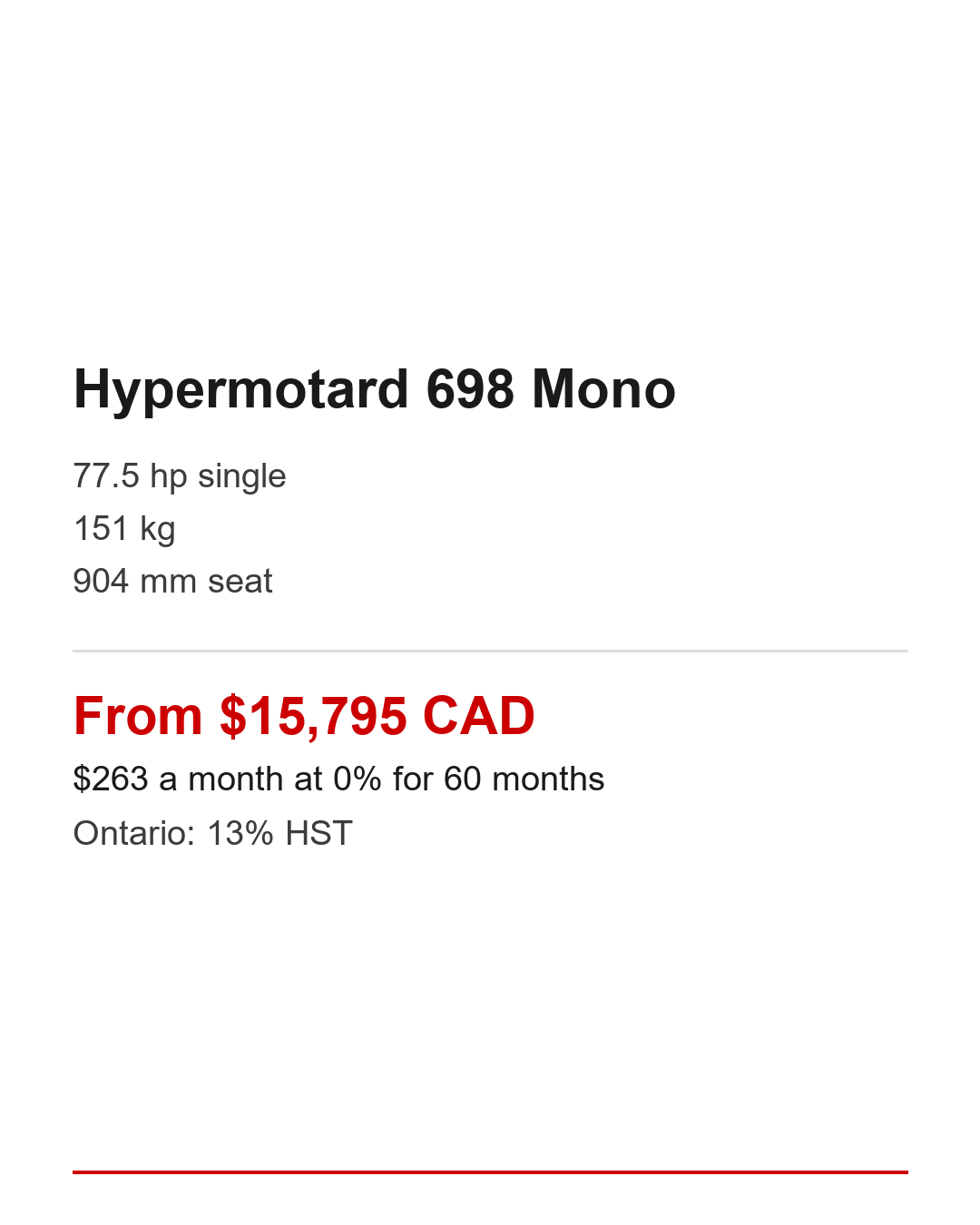Select the 77.5 hp single spec line
This screenshot has height=1225, width=980.
180,476
